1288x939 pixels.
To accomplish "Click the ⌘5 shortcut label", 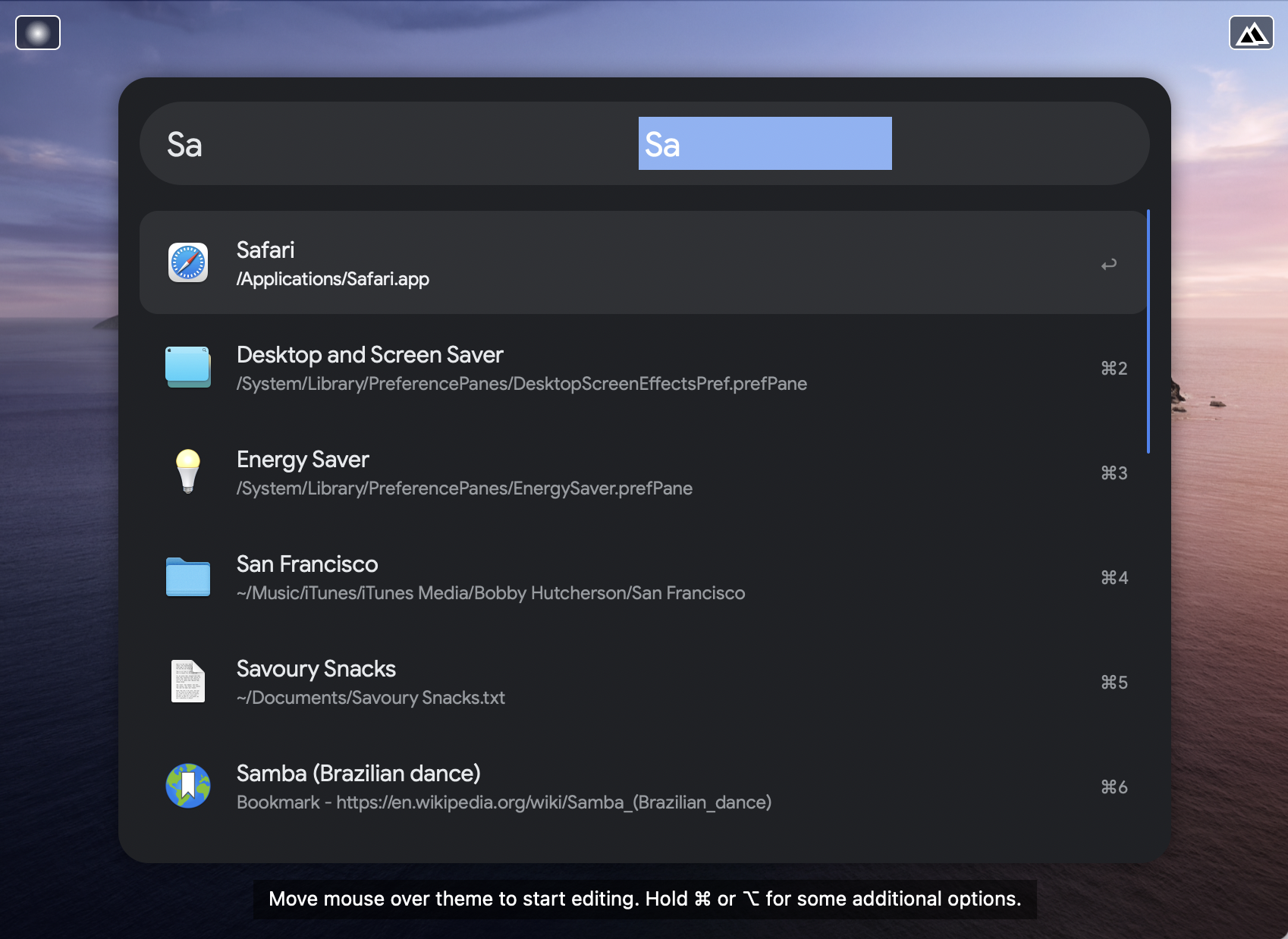I will 1114,683.
